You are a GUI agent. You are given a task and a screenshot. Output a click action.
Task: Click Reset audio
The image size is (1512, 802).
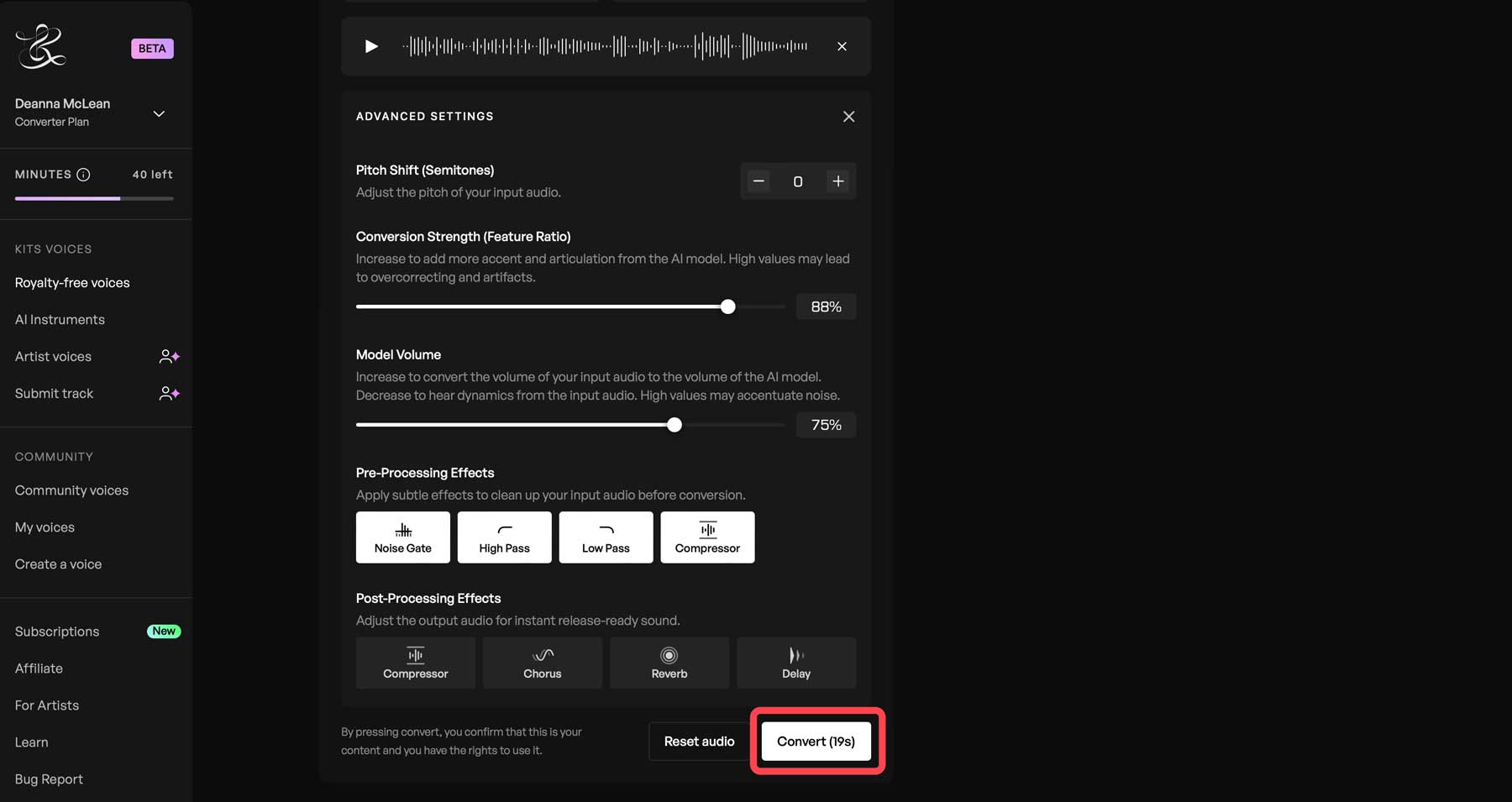(x=699, y=742)
